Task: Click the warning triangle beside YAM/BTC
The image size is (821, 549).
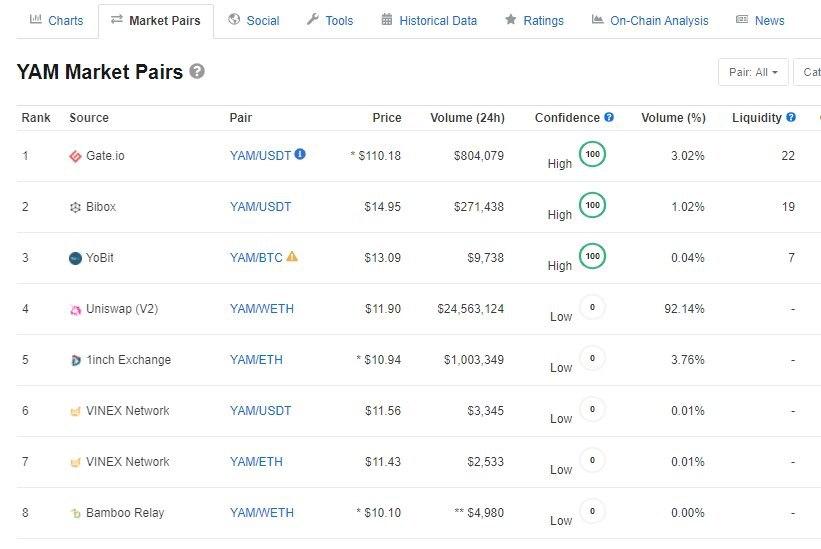Action: pyautogui.click(x=292, y=256)
